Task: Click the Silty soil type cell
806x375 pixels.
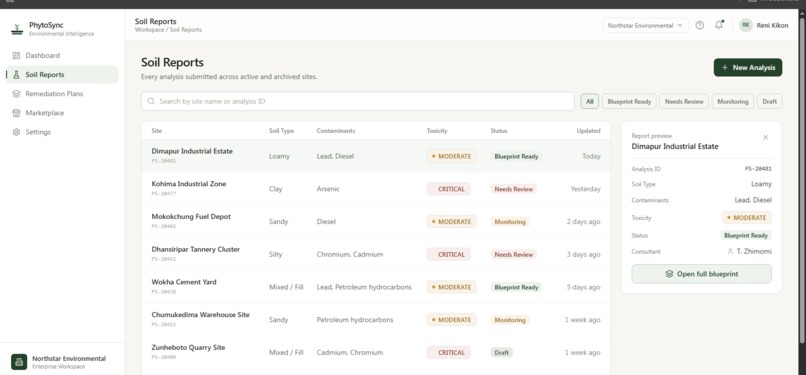Action: tap(276, 254)
